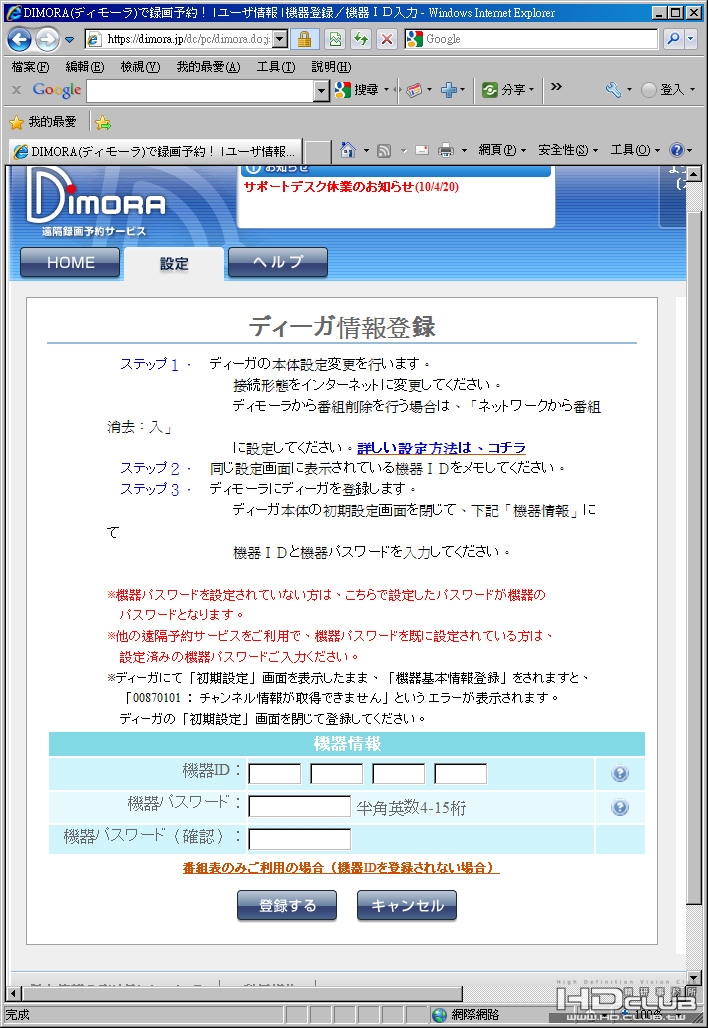The height and width of the screenshot is (1028, 708).
Task: Close the Google Toolbar with its X
Action: [x=16, y=90]
